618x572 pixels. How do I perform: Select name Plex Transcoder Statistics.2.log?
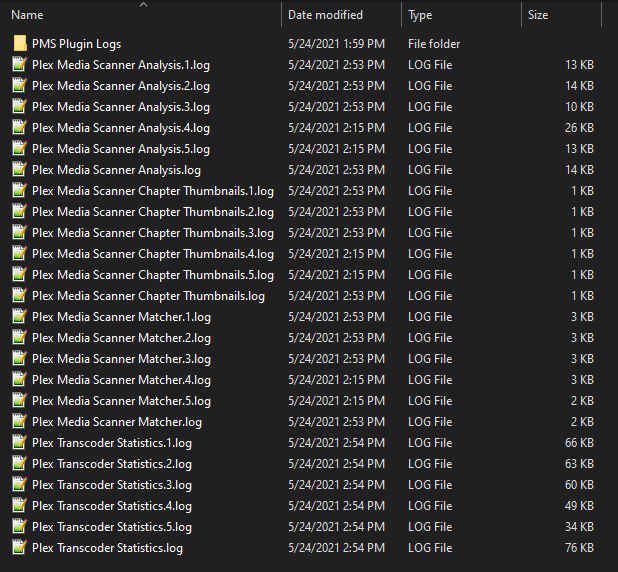click(x=112, y=464)
